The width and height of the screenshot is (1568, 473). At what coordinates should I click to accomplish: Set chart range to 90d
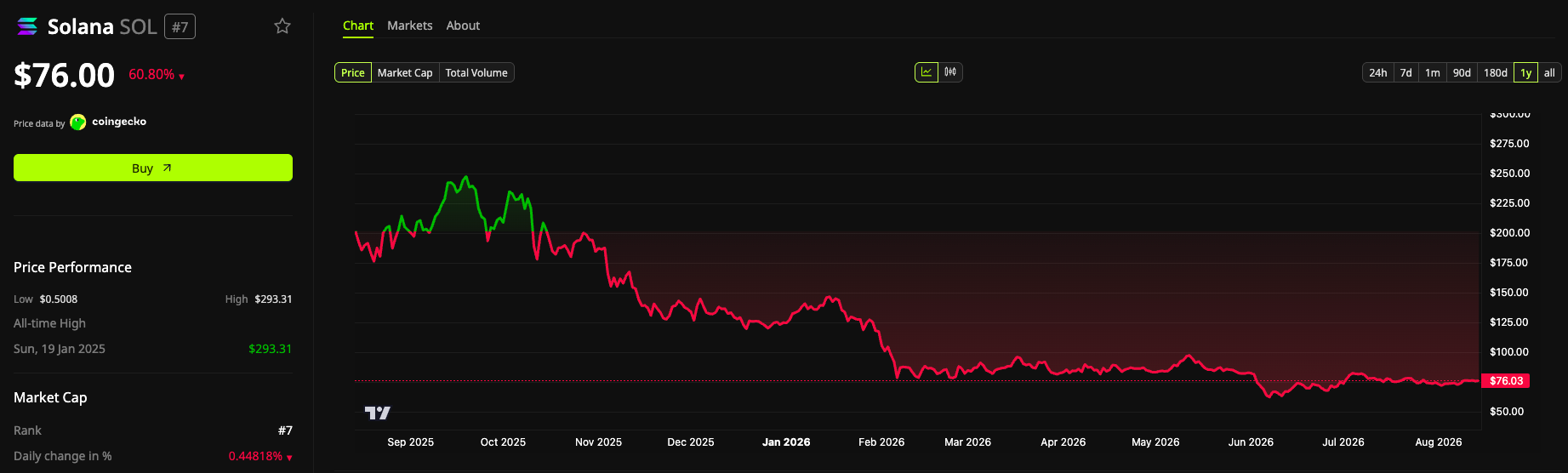click(1462, 72)
